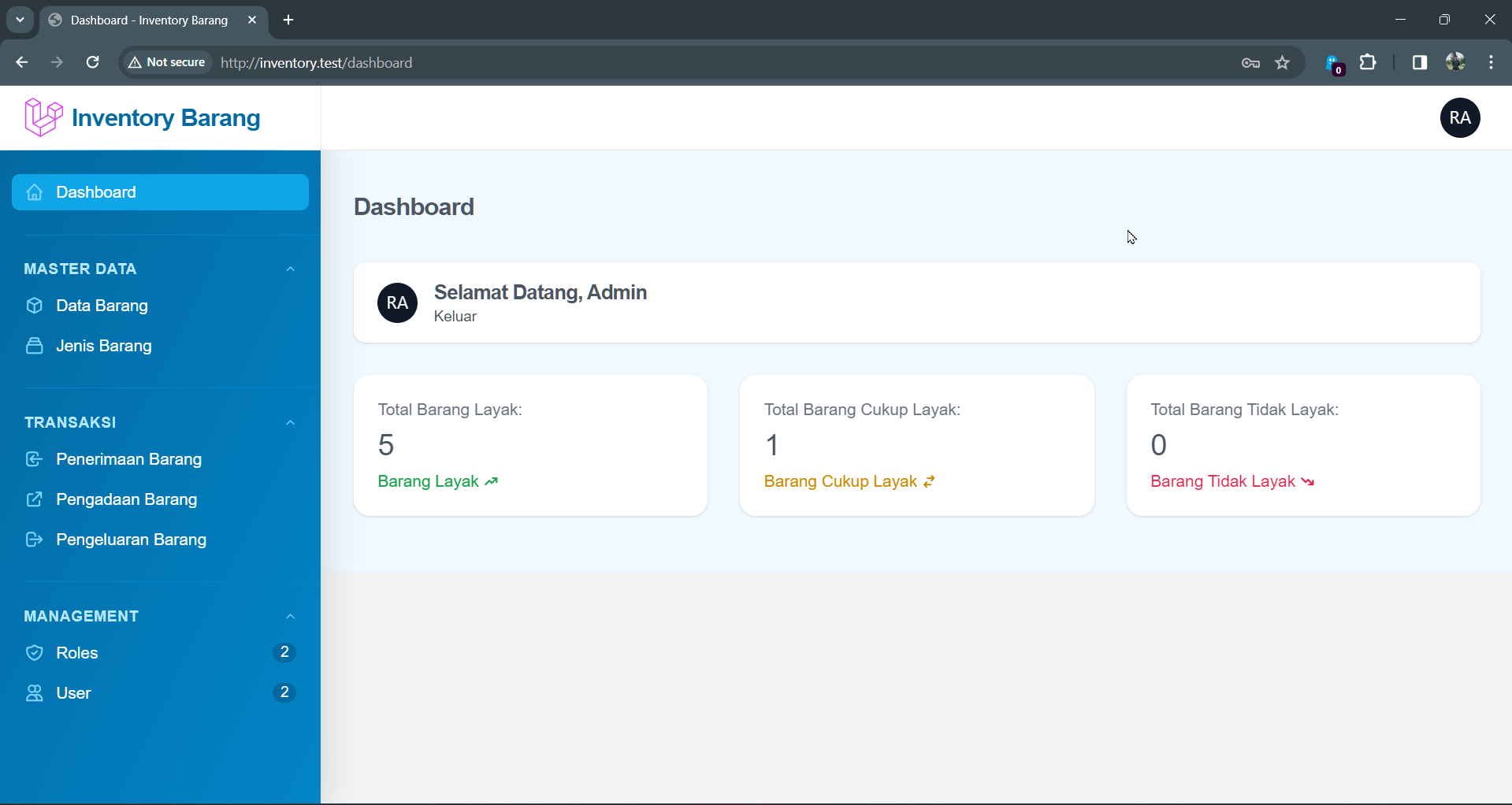This screenshot has height=805, width=1512.
Task: Click the Laravel logo icon in header
Action: click(x=43, y=117)
